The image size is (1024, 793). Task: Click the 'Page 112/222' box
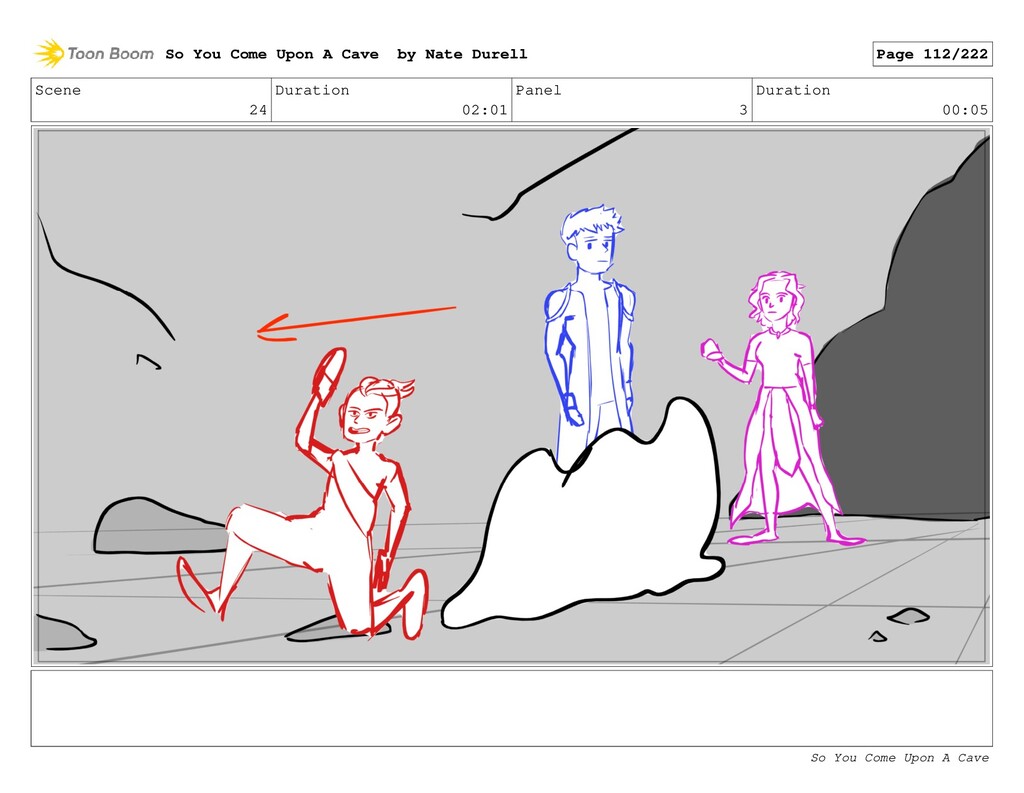click(932, 54)
